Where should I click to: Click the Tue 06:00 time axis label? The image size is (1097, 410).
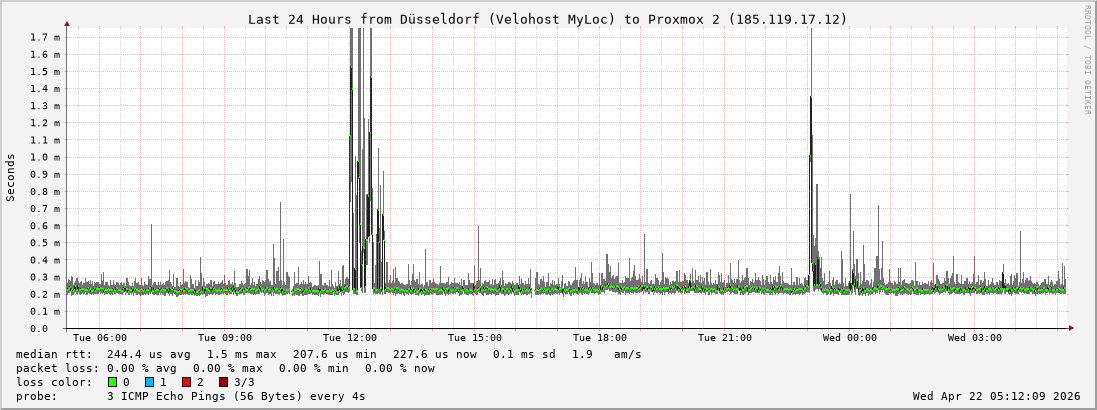(x=100, y=338)
